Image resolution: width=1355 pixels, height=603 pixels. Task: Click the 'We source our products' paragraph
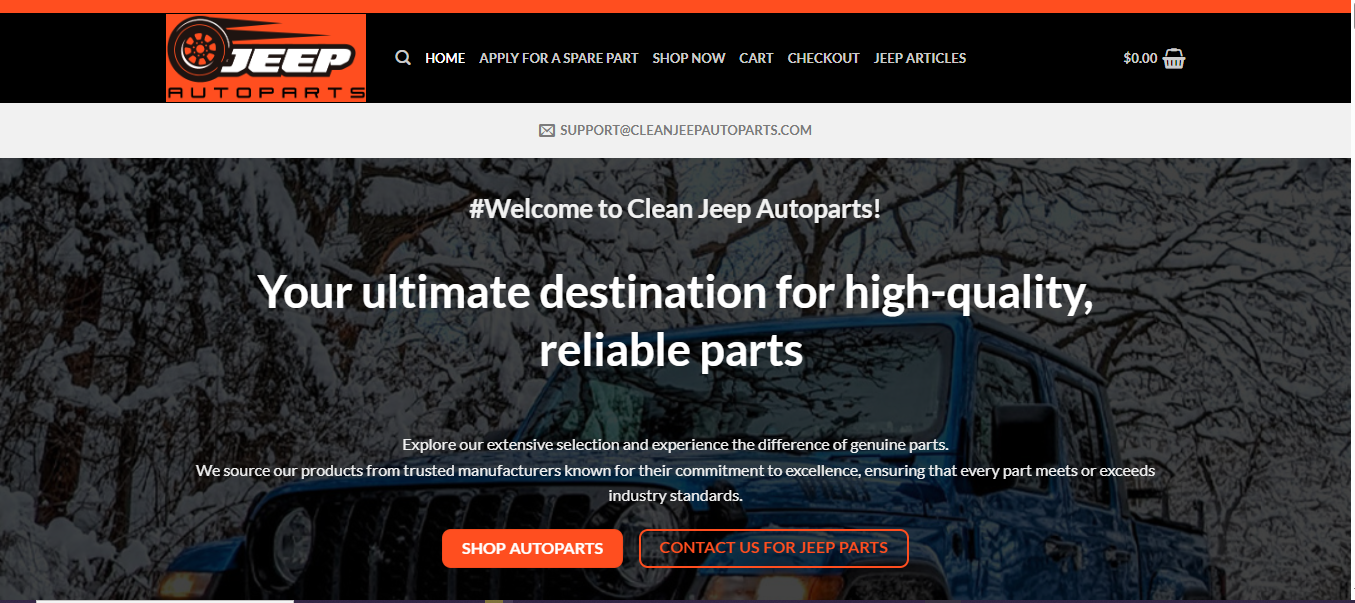point(675,482)
